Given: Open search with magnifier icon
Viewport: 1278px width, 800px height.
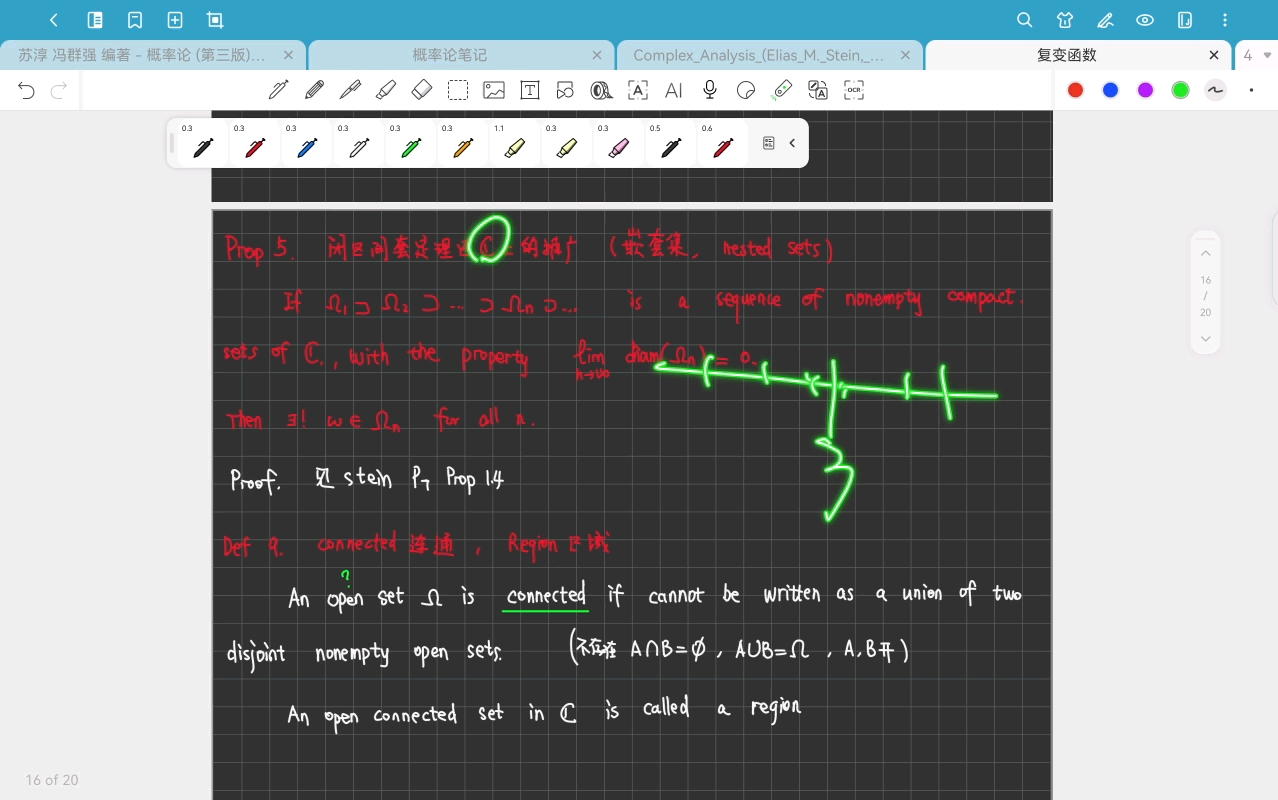Looking at the screenshot, I should click(1025, 20).
